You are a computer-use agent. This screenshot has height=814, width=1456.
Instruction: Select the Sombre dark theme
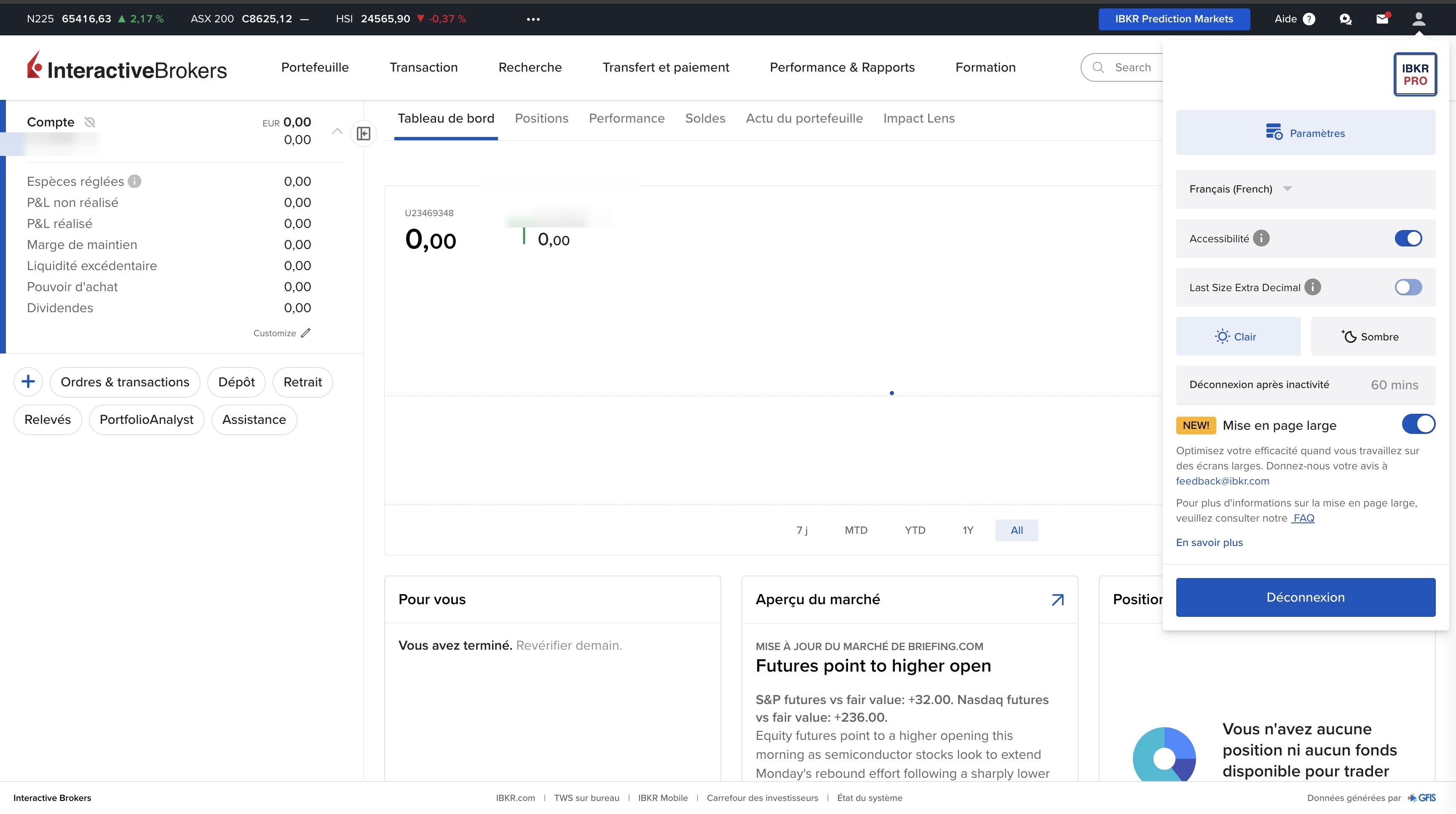point(1373,336)
